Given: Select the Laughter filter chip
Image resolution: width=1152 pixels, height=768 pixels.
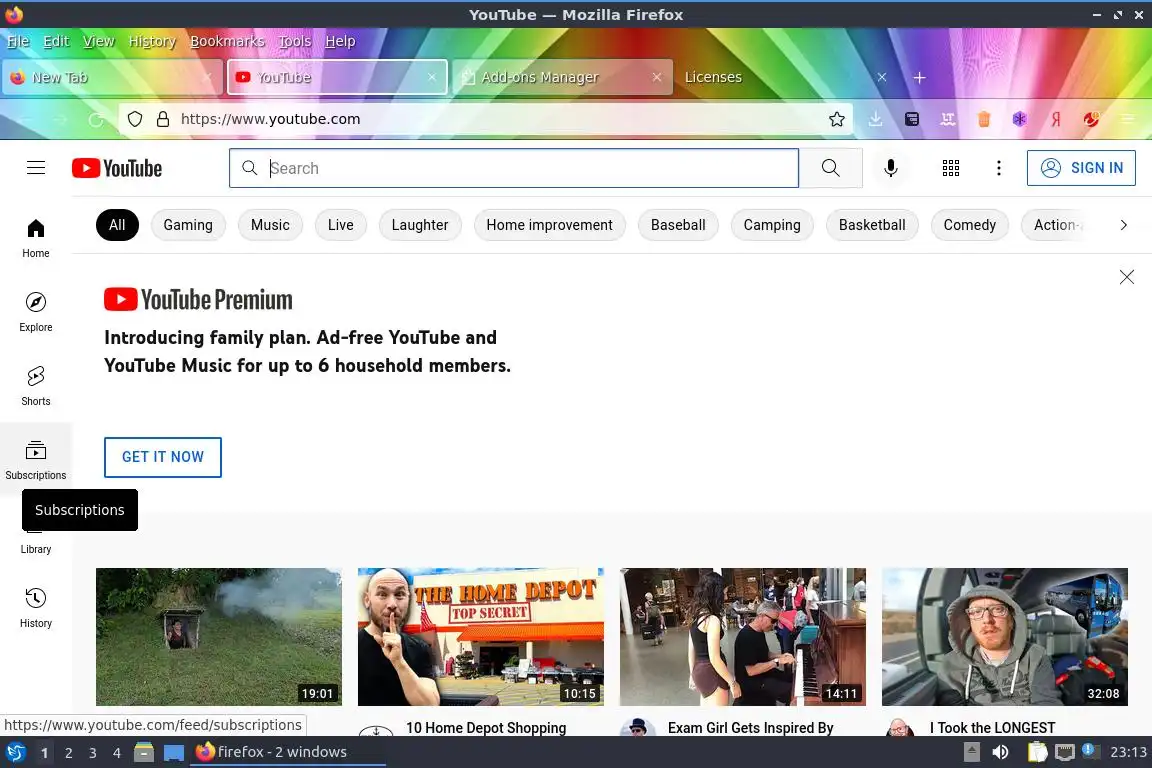Looking at the screenshot, I should (x=420, y=225).
